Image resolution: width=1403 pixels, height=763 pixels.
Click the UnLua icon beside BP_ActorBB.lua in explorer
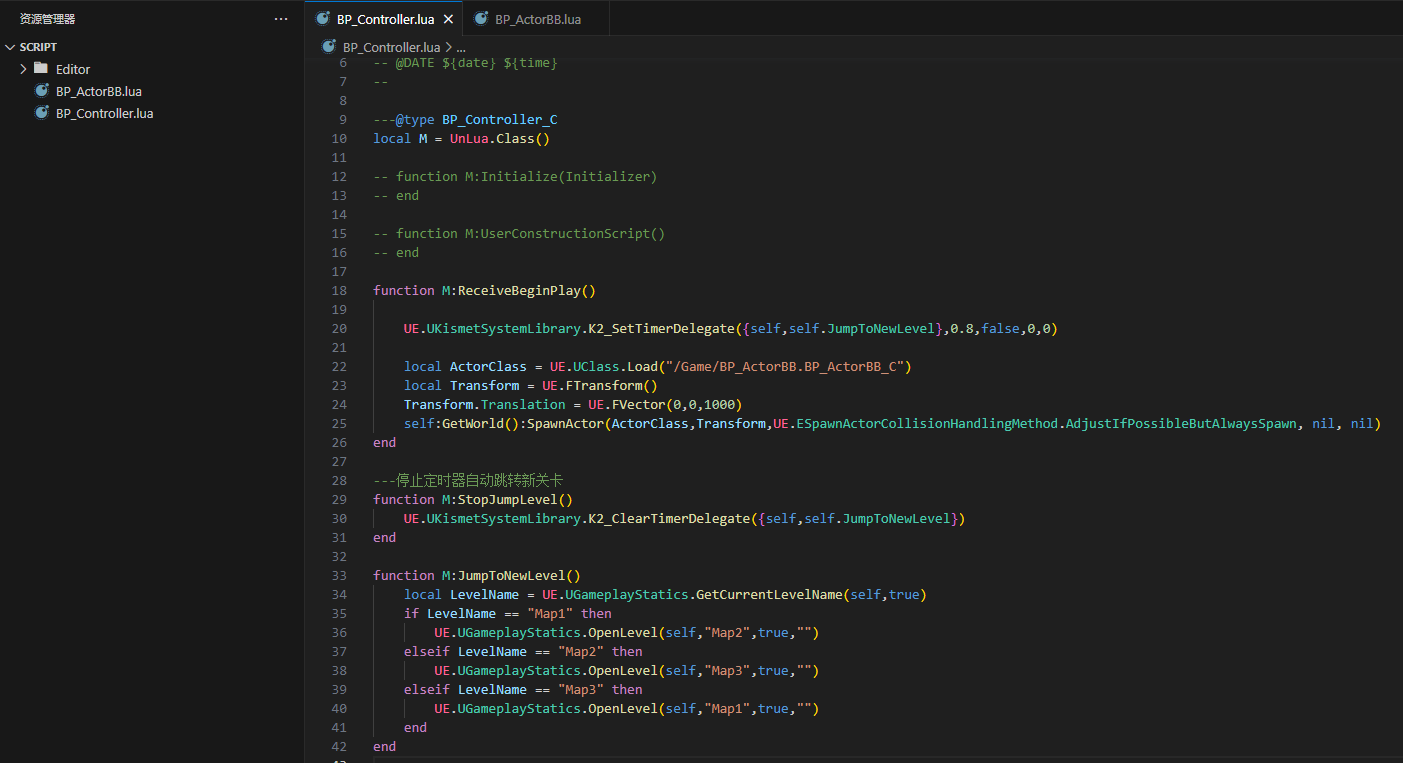(41, 91)
